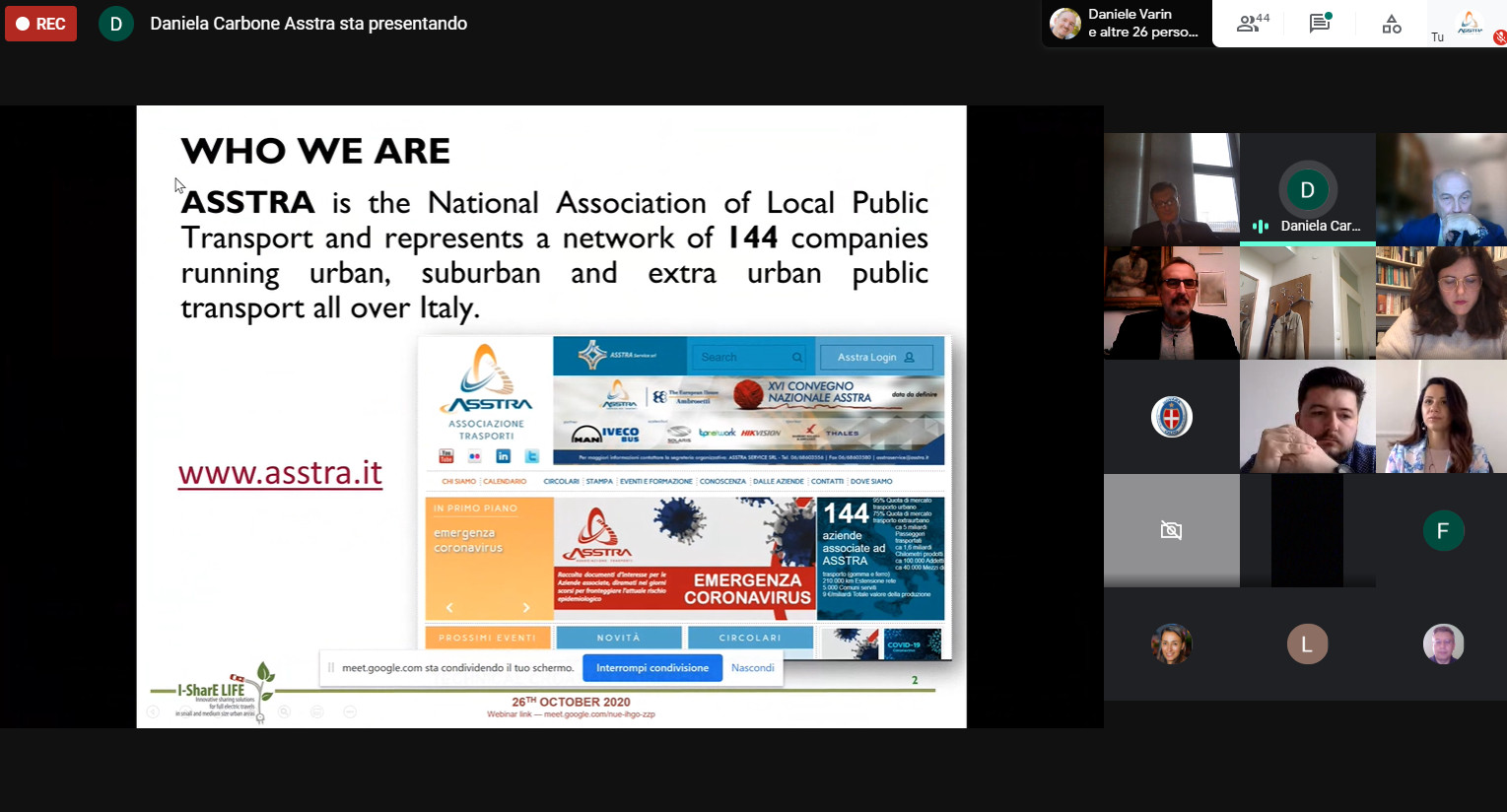This screenshot has width=1507, height=812.
Task: Click the camera-off icon on the grey tile
Action: coord(1171,531)
